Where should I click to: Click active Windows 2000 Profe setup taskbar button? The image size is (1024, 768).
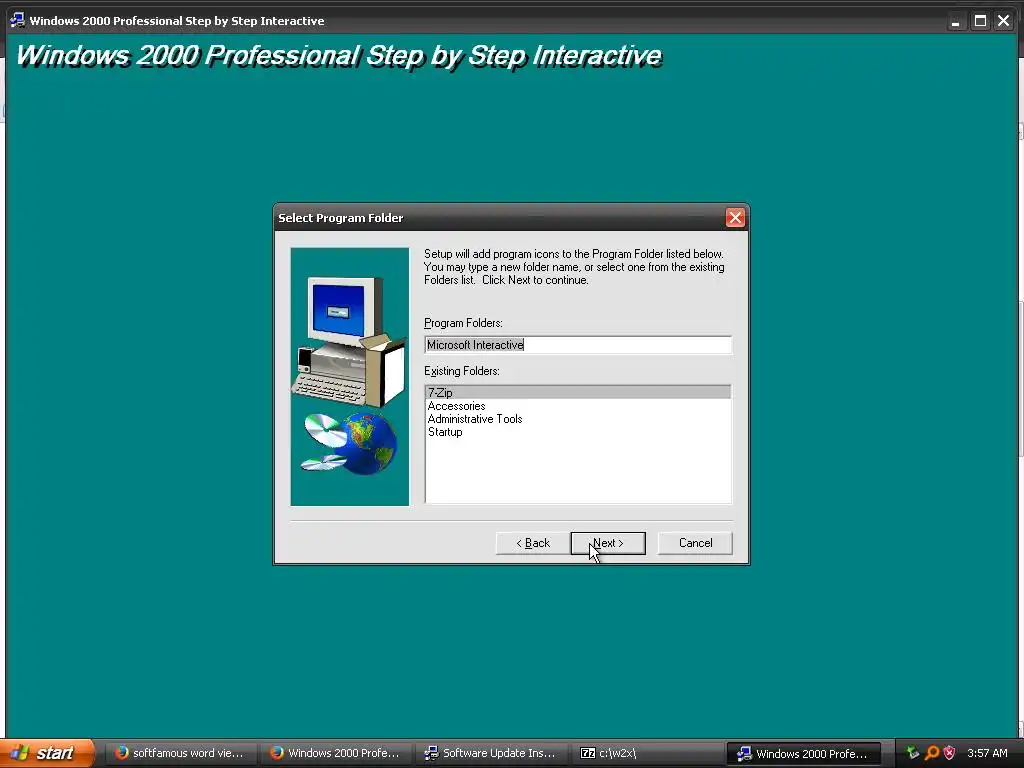(x=804, y=753)
